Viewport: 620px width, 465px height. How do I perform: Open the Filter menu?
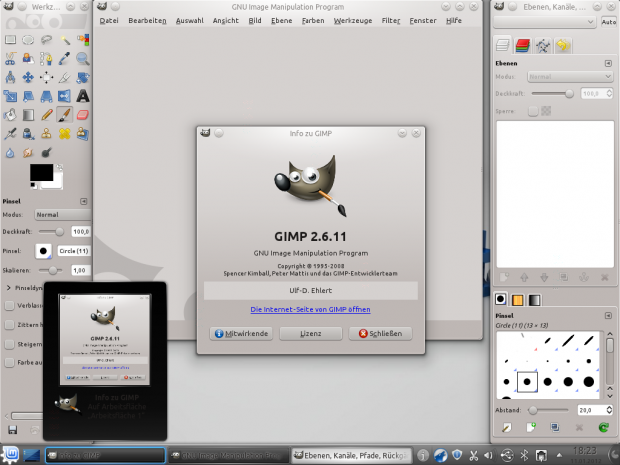point(391,21)
